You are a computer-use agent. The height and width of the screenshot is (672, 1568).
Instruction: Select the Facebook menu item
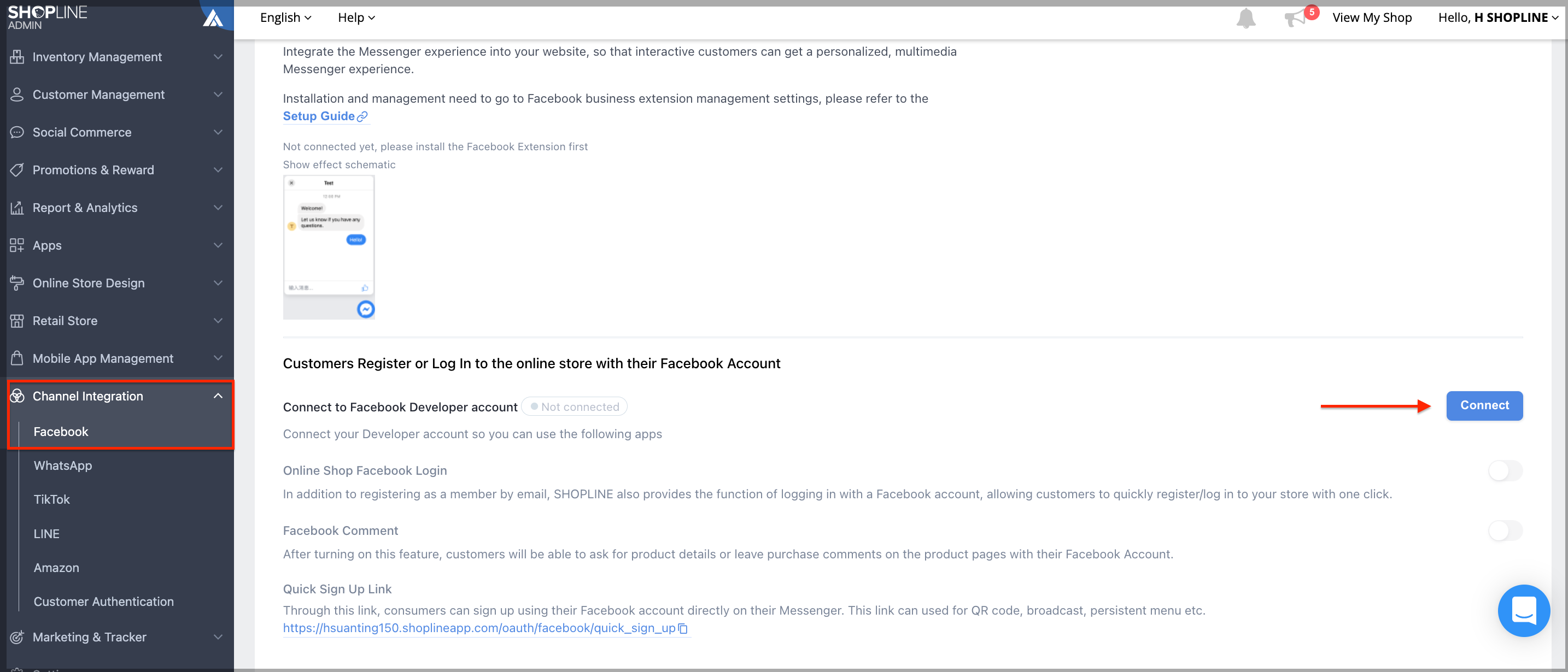pos(60,432)
